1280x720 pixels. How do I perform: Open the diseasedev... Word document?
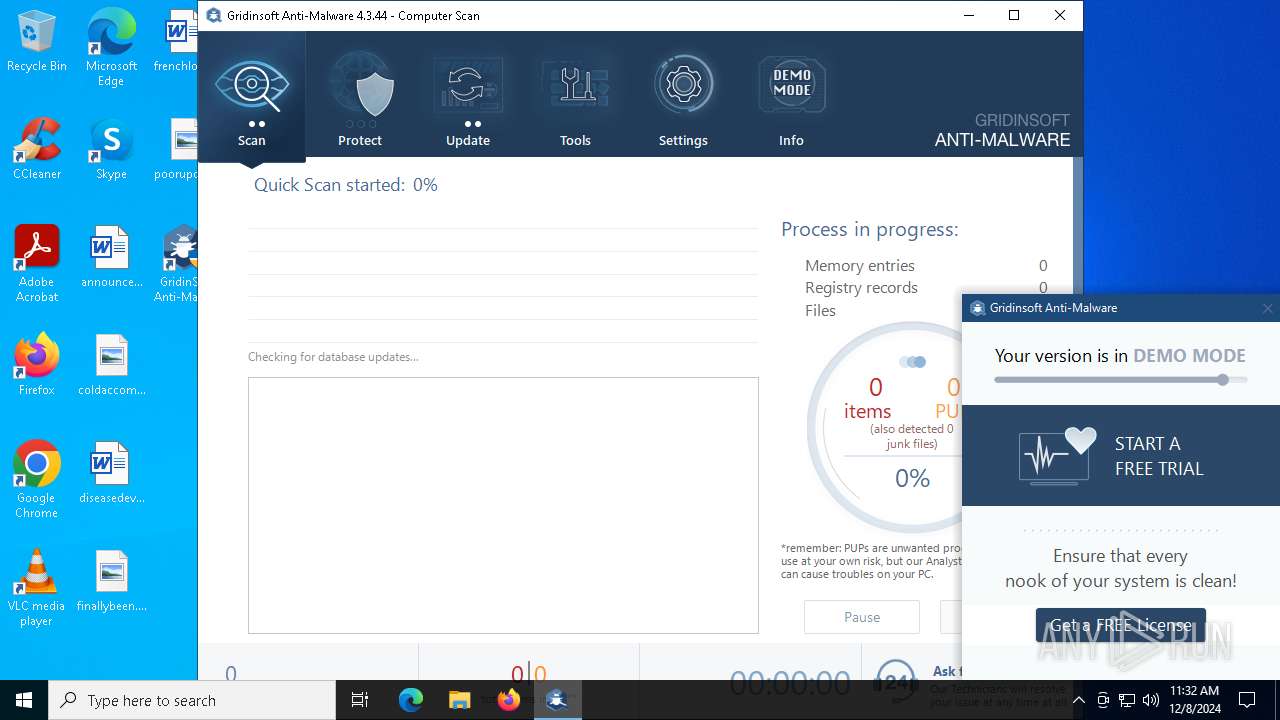111,473
